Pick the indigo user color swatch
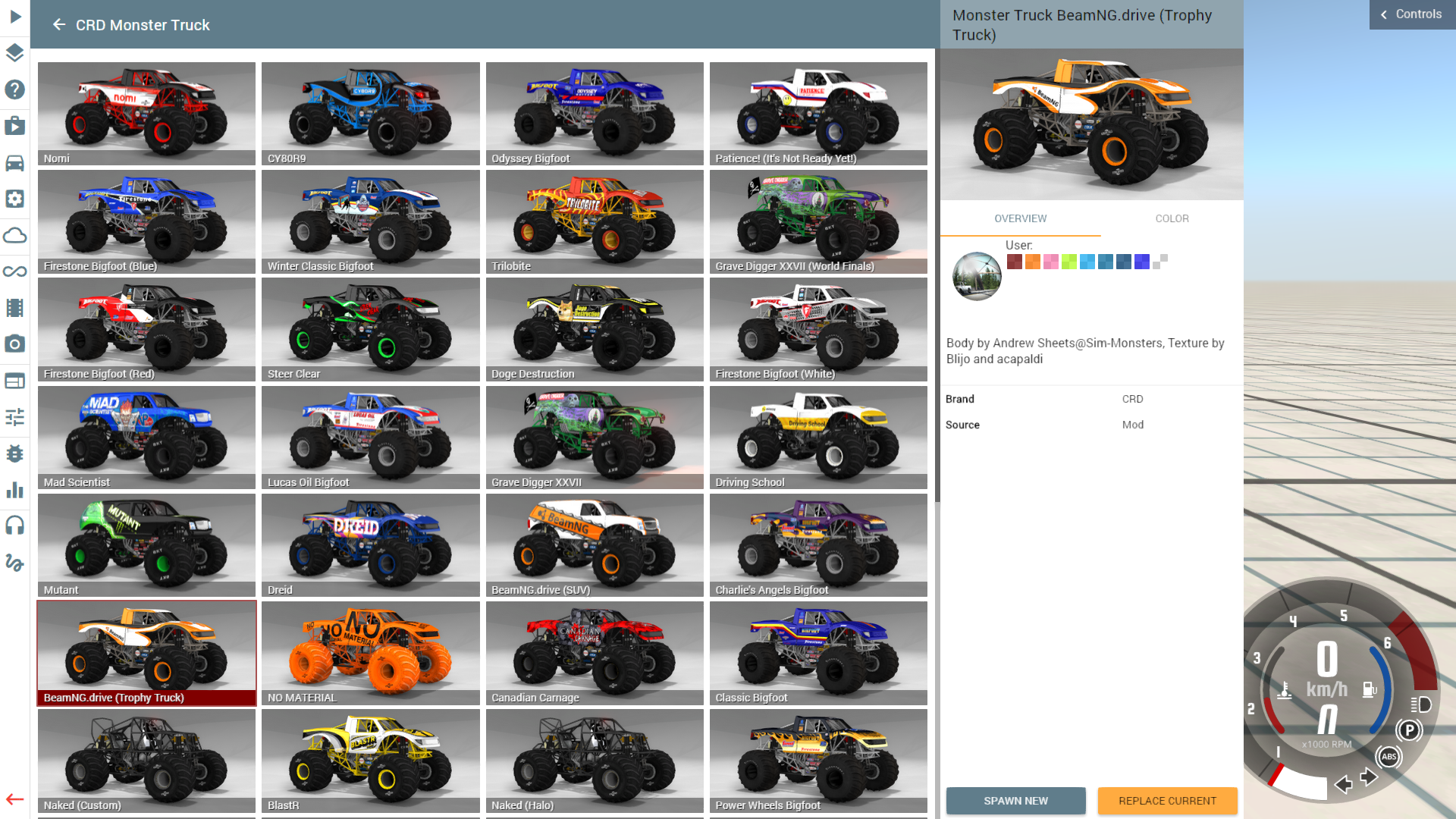Image resolution: width=1456 pixels, height=819 pixels. [x=1141, y=262]
